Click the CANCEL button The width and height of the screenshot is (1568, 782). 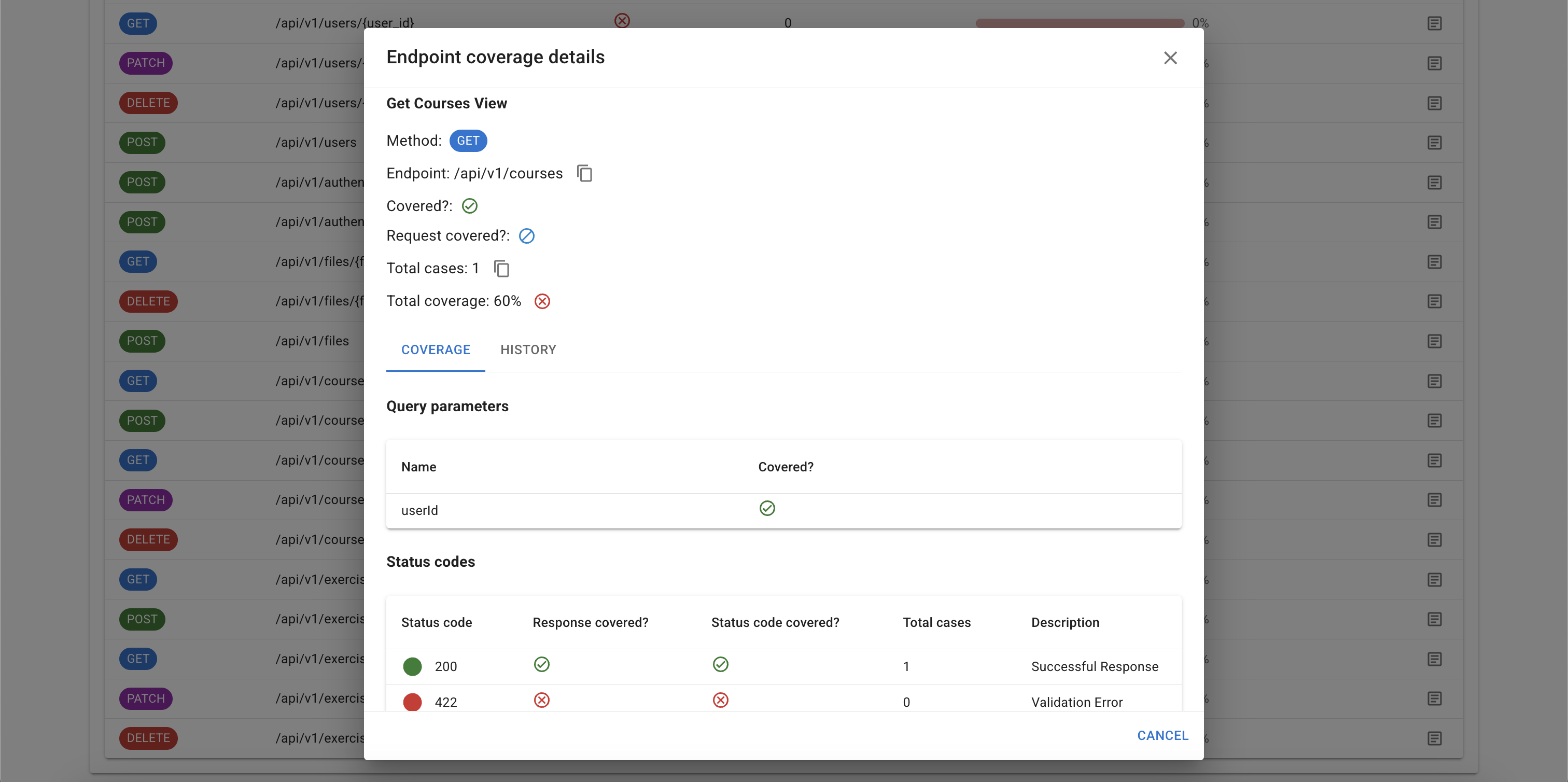coord(1162,735)
